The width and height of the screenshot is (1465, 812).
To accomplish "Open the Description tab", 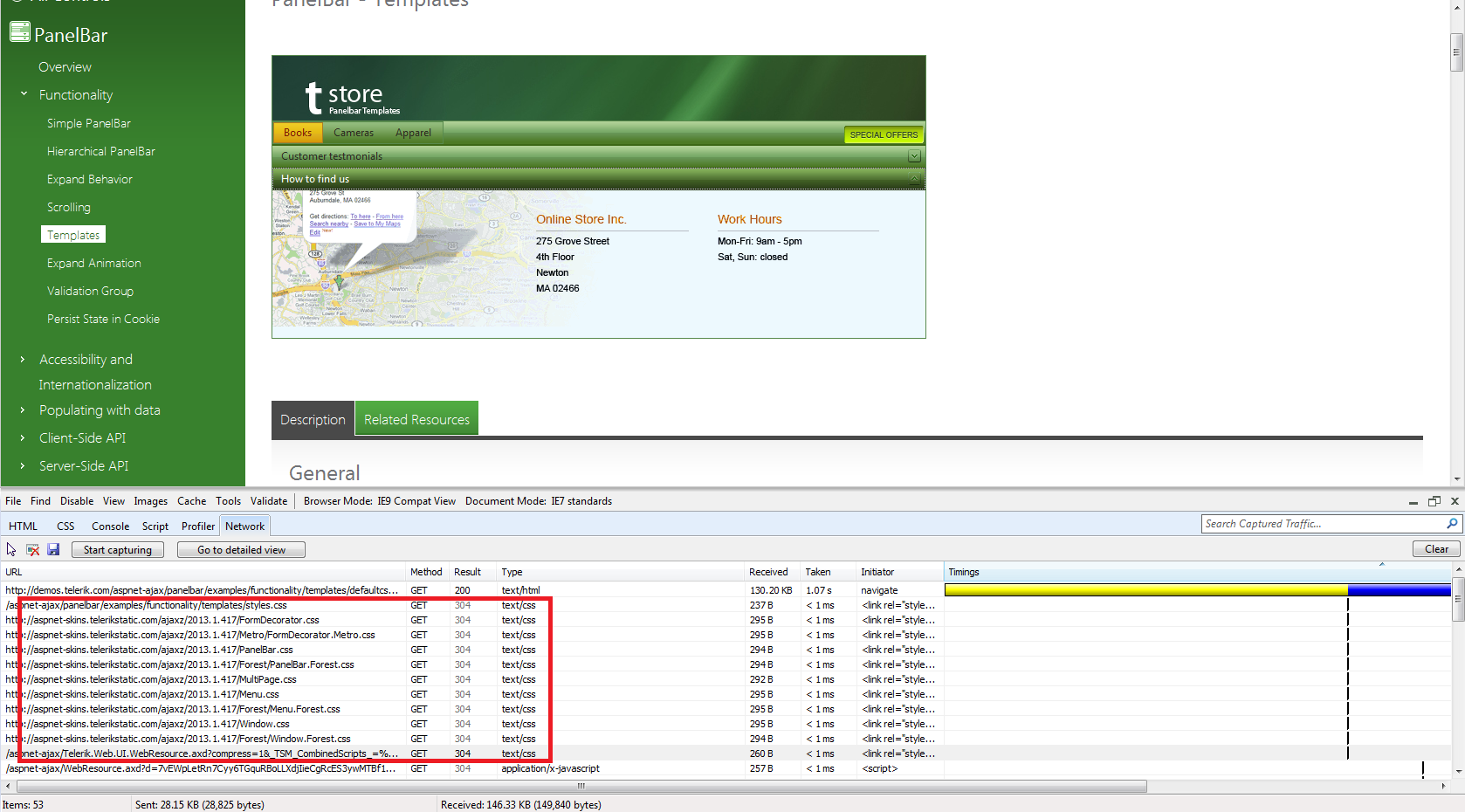I will 313,419.
